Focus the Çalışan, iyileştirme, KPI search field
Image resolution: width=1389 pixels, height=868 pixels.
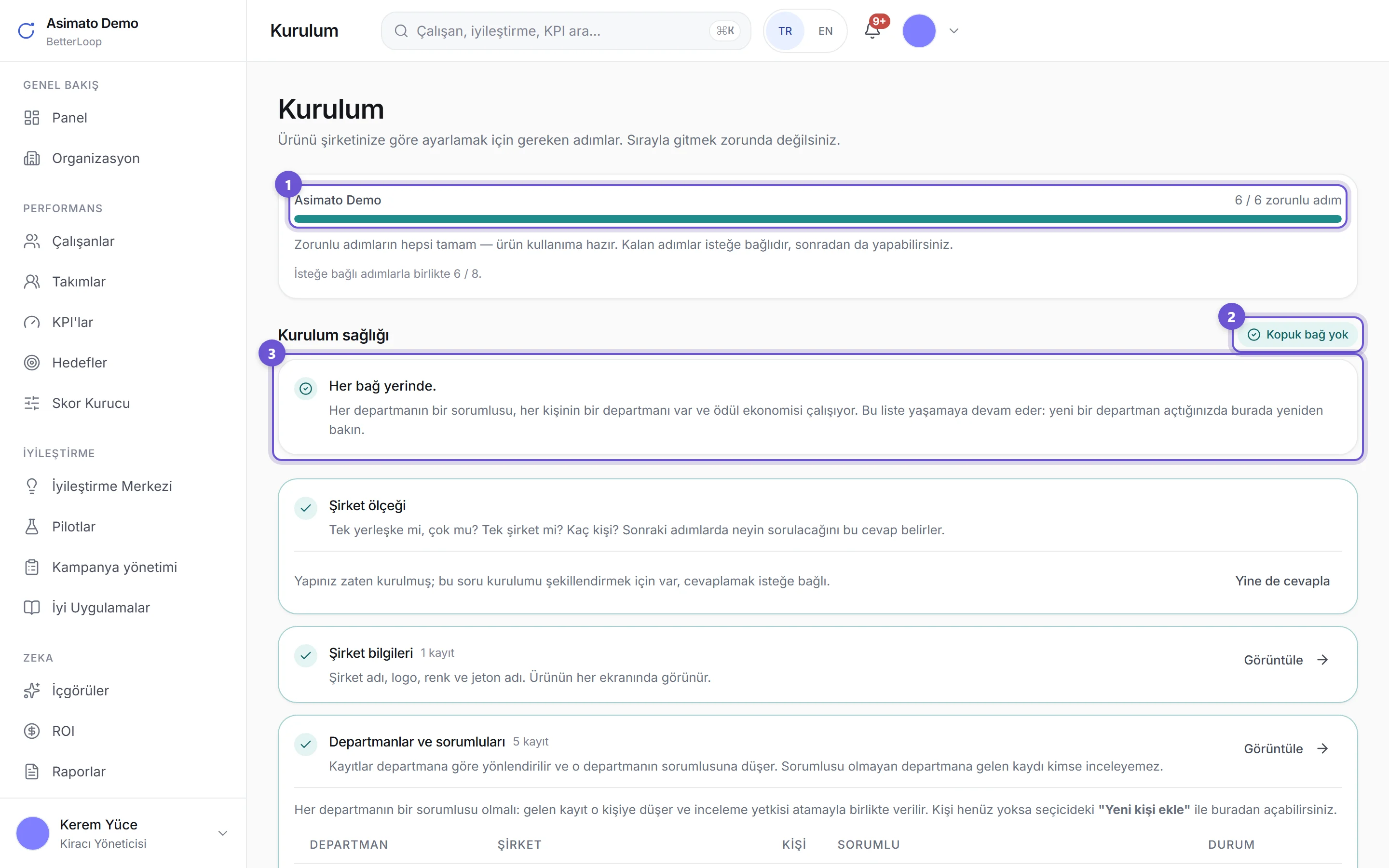point(566,31)
